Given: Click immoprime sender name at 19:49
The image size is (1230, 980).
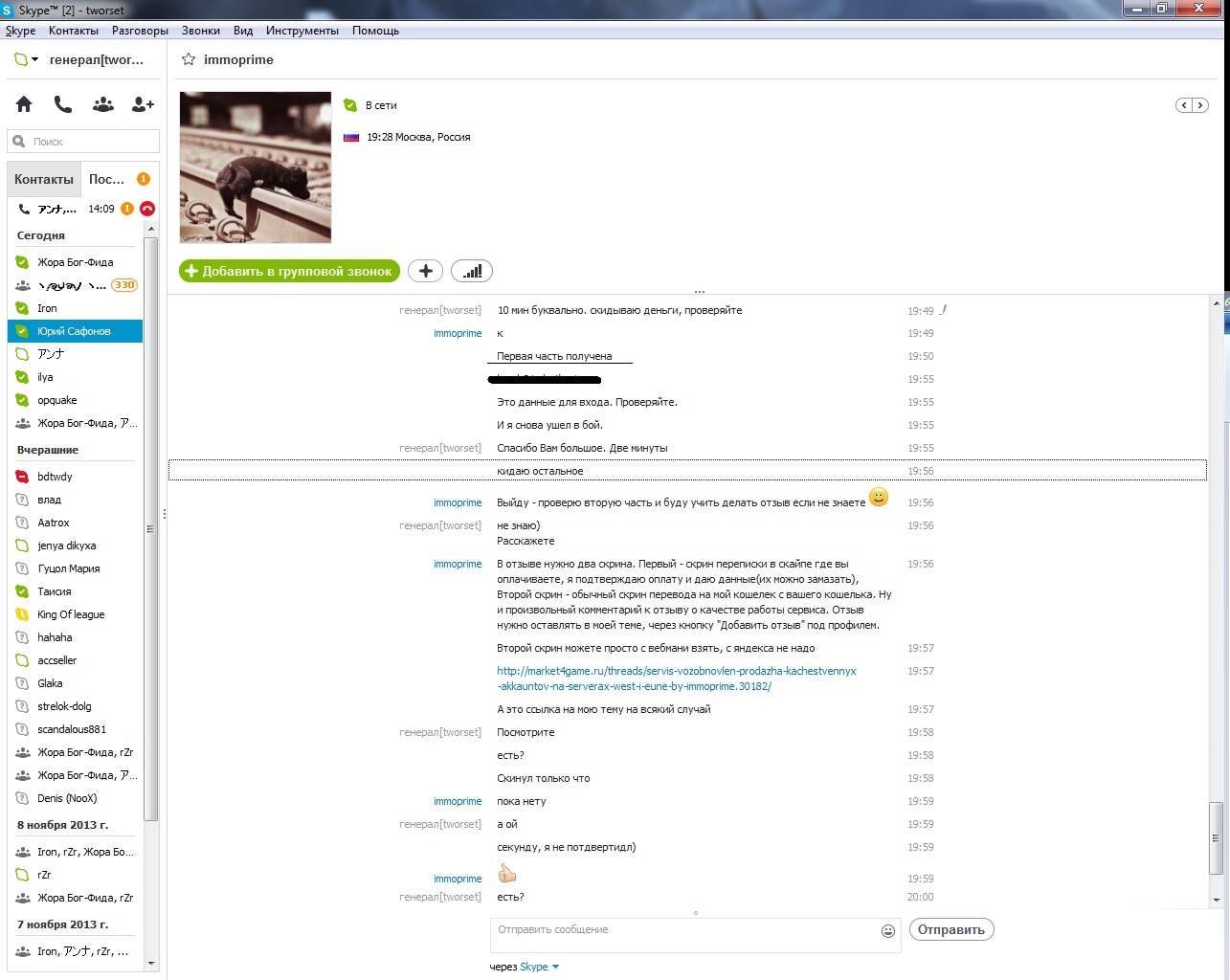Looking at the screenshot, I should tap(458, 333).
